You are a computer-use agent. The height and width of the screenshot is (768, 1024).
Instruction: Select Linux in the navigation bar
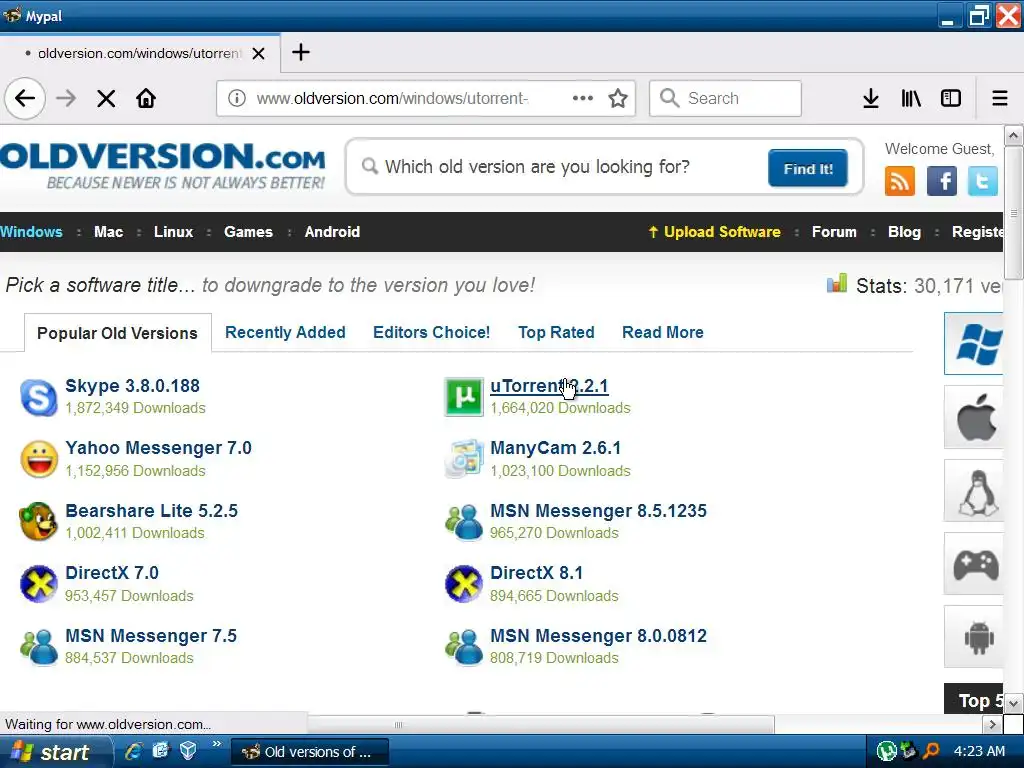[x=174, y=232]
